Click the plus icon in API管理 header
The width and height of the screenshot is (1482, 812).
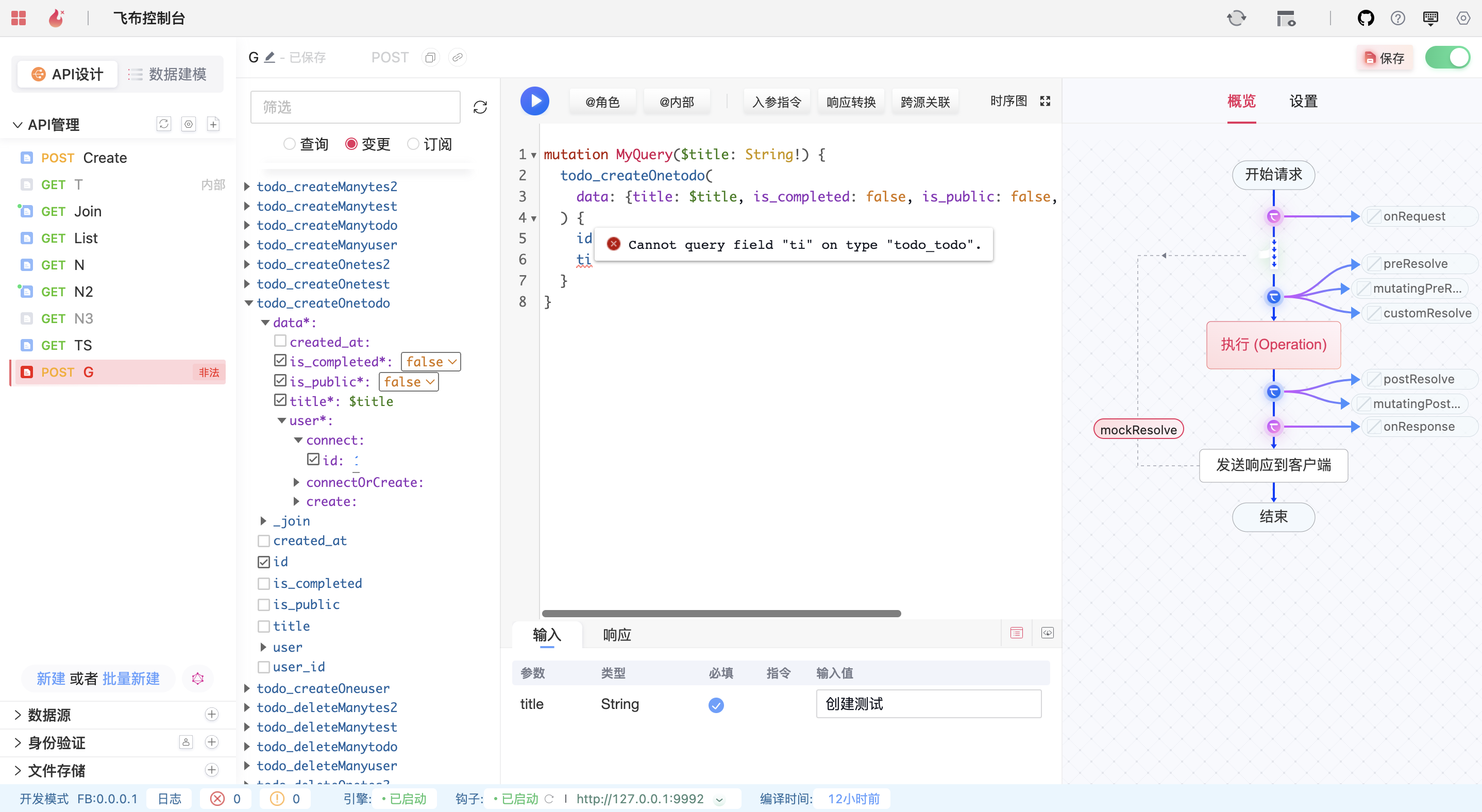click(x=213, y=124)
